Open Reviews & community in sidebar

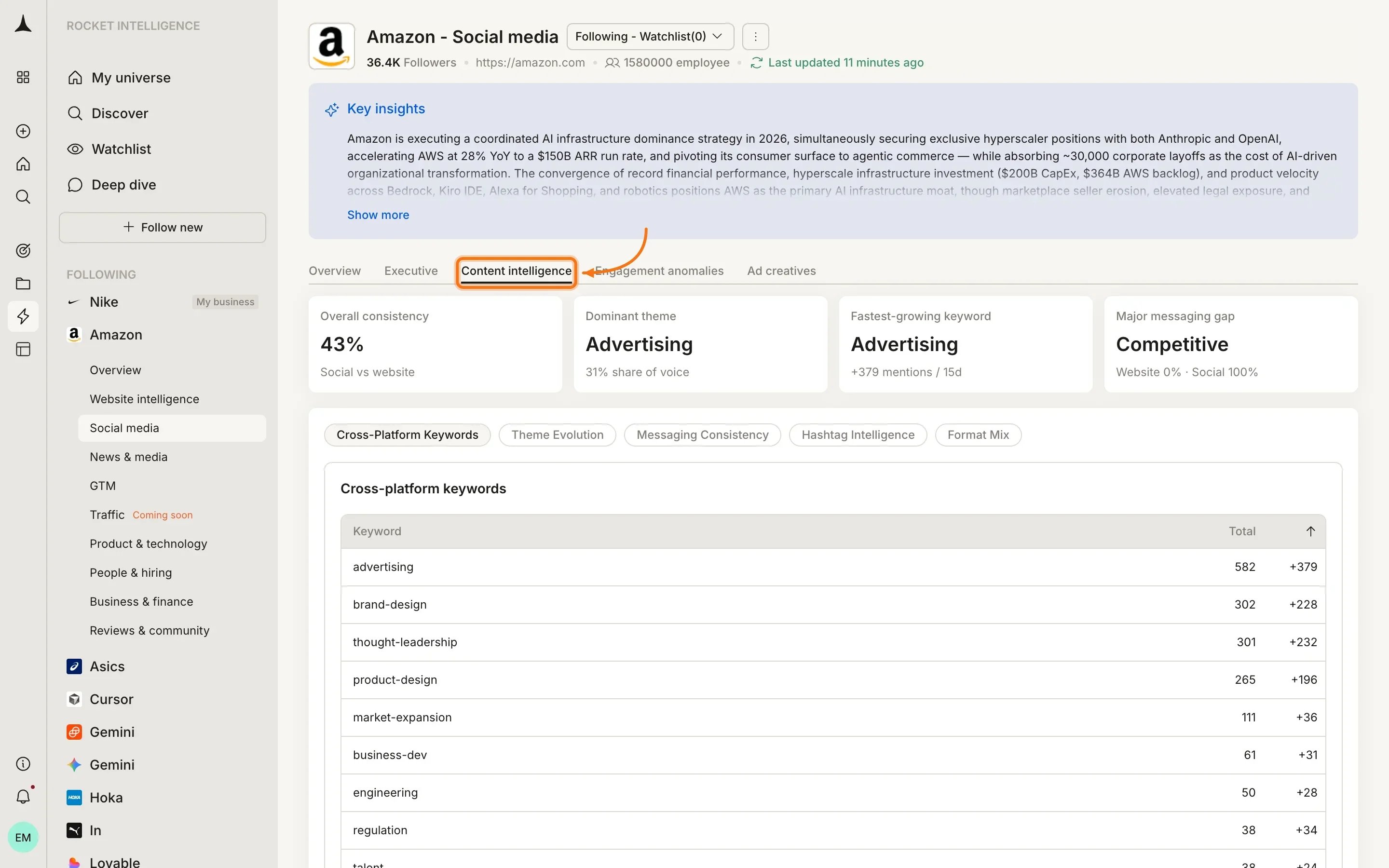click(149, 630)
